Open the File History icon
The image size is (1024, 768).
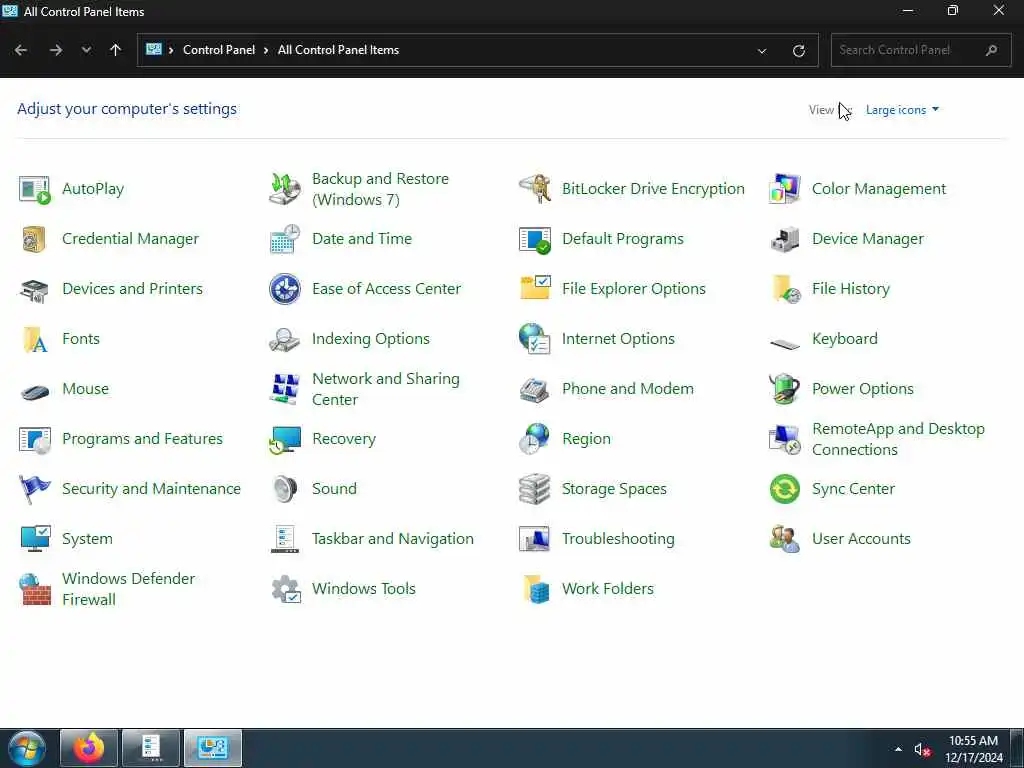(784, 289)
